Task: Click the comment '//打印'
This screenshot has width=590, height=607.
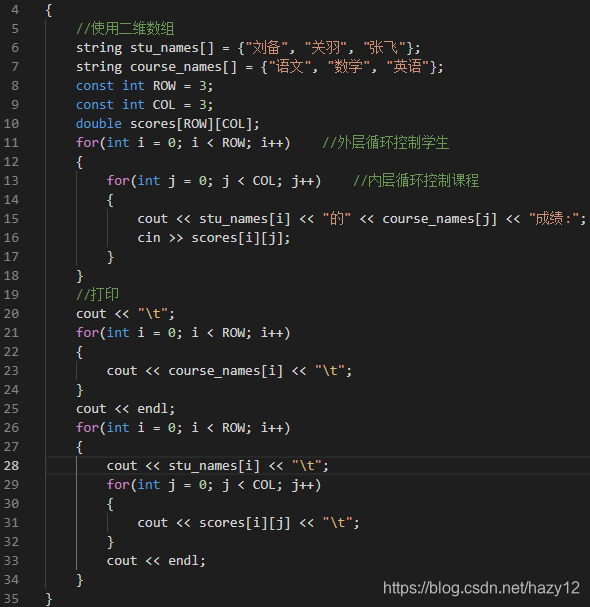Action: coord(98,295)
